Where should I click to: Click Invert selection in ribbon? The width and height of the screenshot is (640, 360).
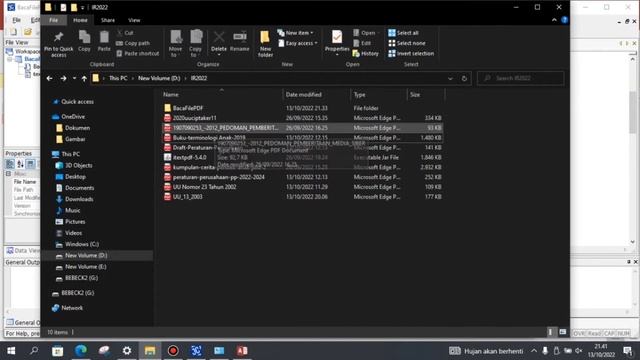point(411,53)
